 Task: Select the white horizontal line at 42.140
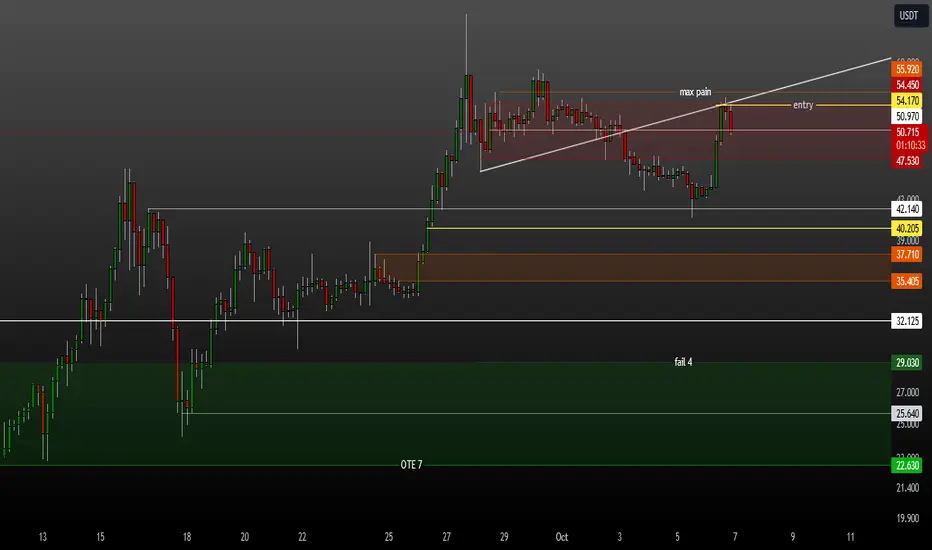click(x=519, y=209)
